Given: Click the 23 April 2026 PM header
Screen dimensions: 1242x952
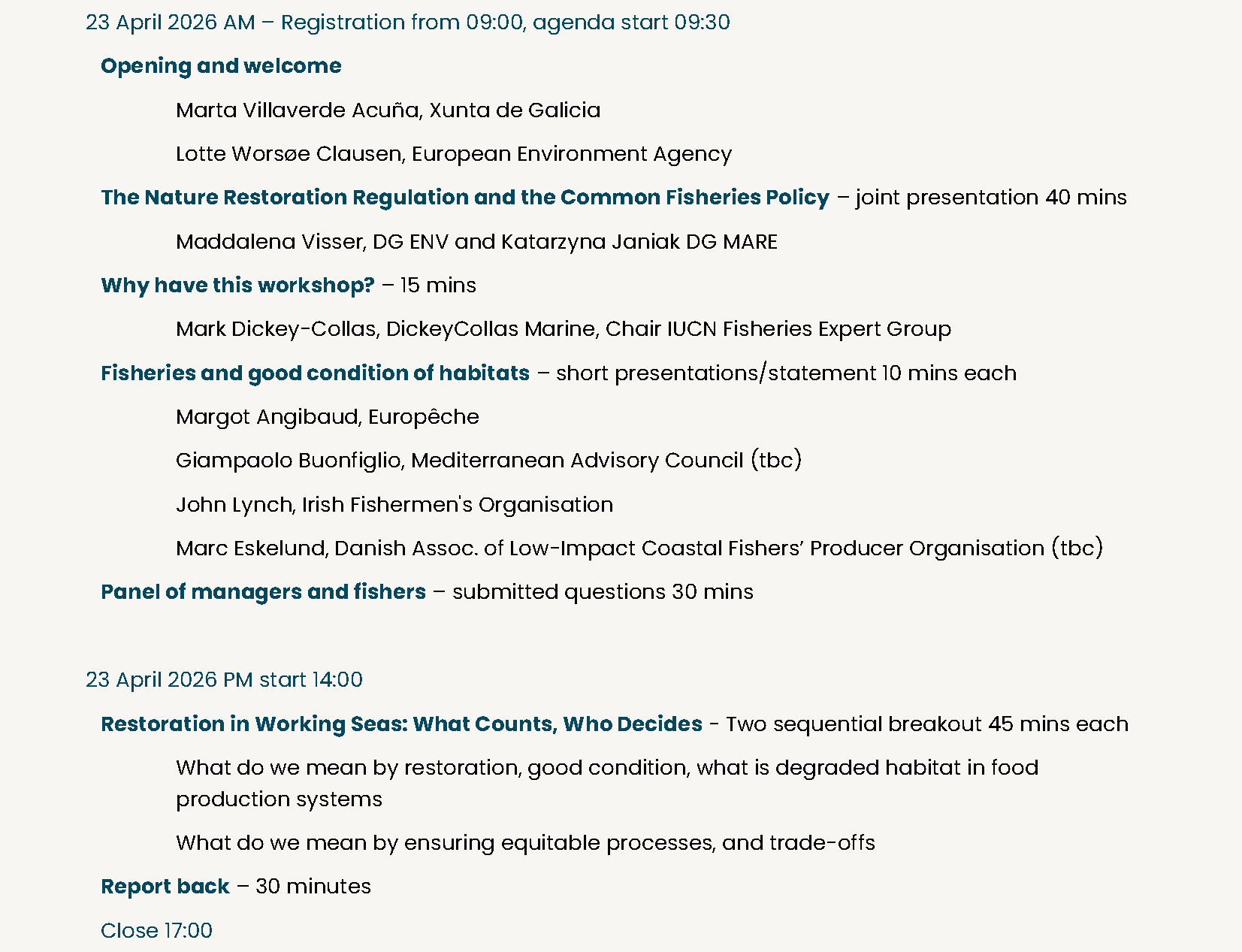Looking at the screenshot, I should 224,680.
